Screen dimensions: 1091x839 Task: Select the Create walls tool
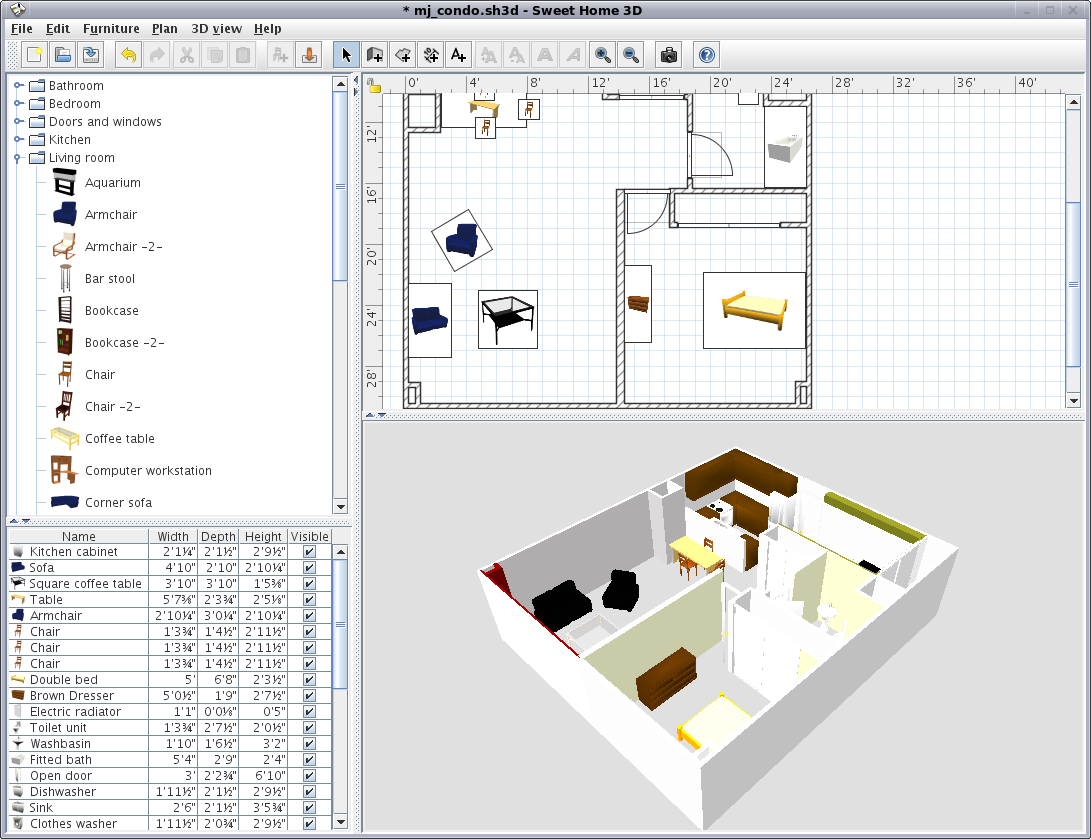[375, 55]
